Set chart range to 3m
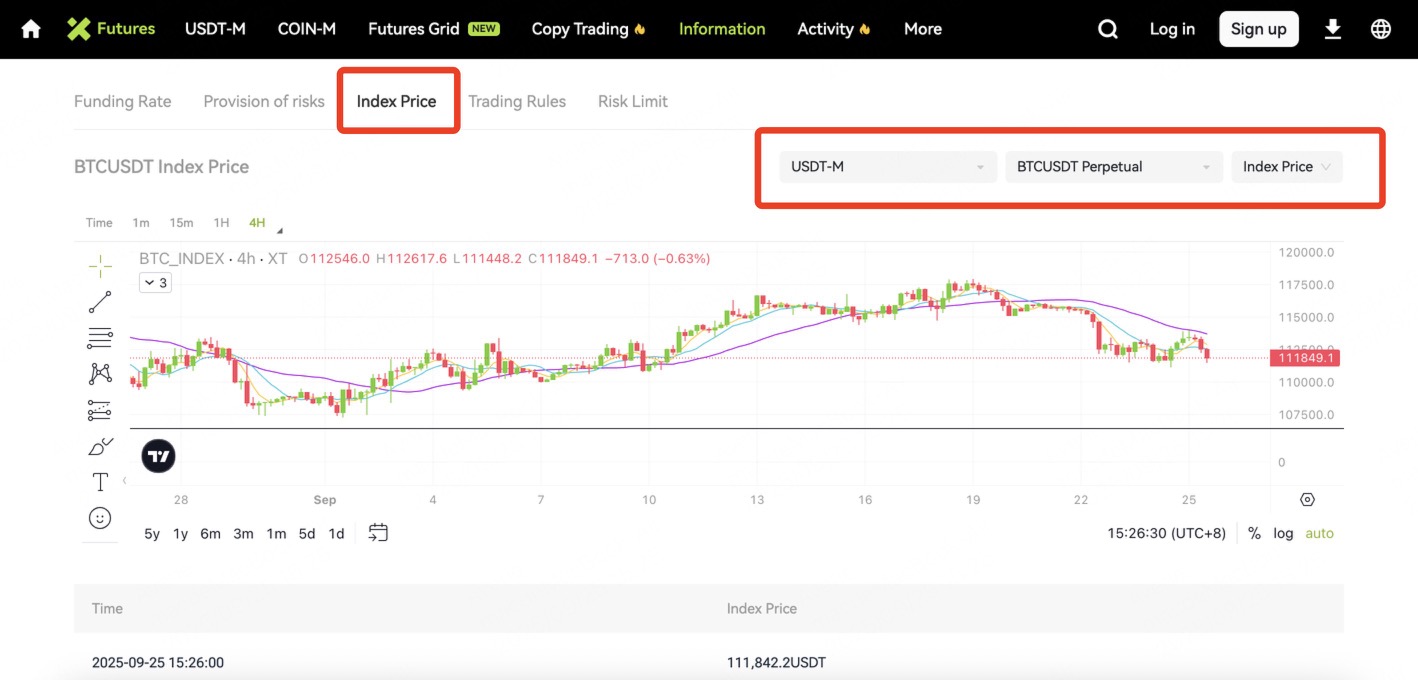The width and height of the screenshot is (1418, 680). (243, 533)
